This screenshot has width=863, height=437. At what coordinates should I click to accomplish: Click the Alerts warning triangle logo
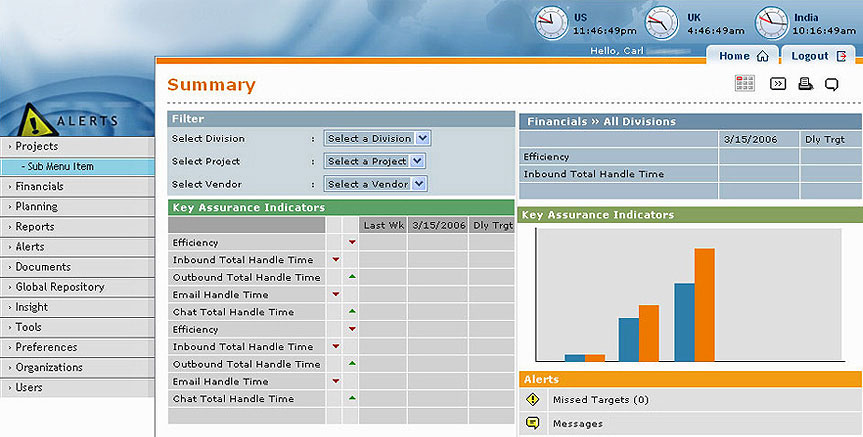pyautogui.click(x=37, y=122)
